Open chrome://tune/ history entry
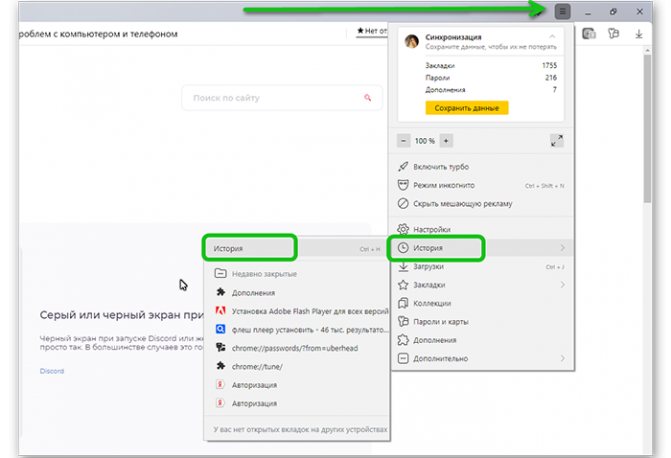Viewport: 671px width, 458px height. (x=297, y=366)
